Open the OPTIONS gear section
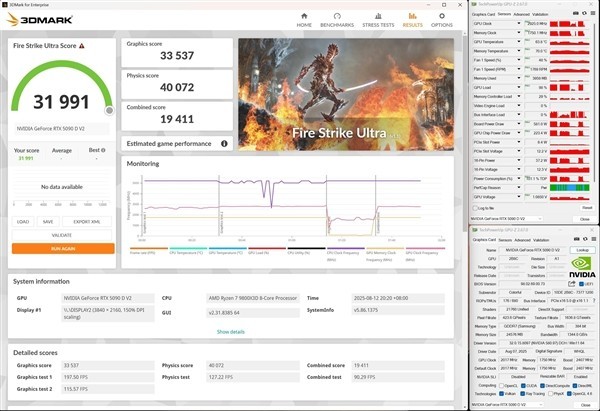 click(441, 18)
